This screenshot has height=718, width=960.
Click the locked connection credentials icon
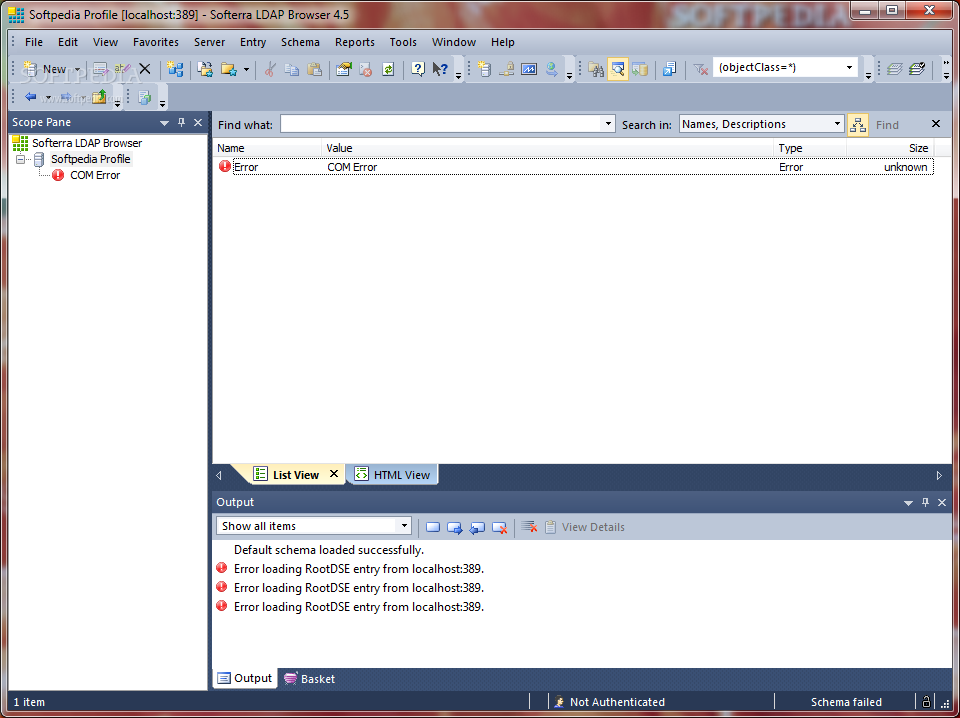pos(506,69)
